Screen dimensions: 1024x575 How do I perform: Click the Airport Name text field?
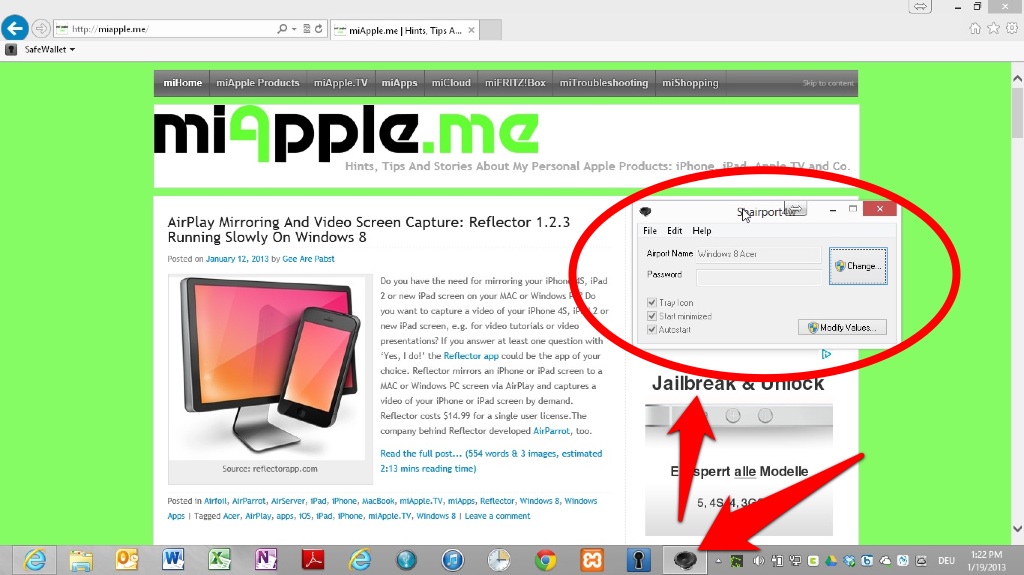[x=757, y=255]
